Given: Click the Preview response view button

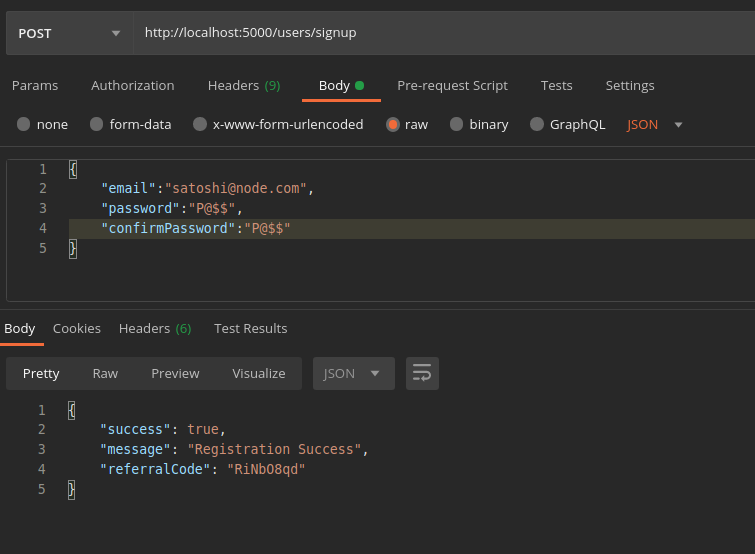Looking at the screenshot, I should click(175, 373).
